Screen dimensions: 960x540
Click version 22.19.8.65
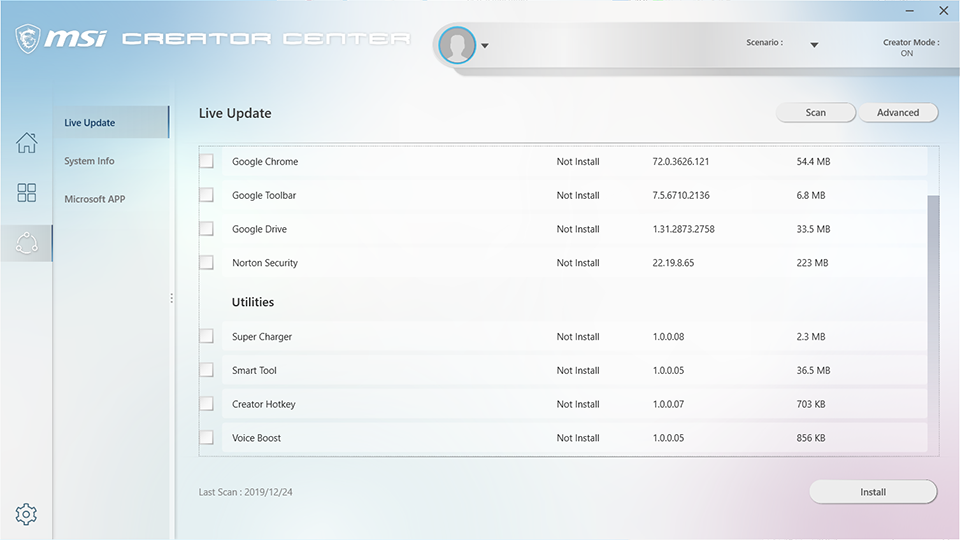coord(673,263)
